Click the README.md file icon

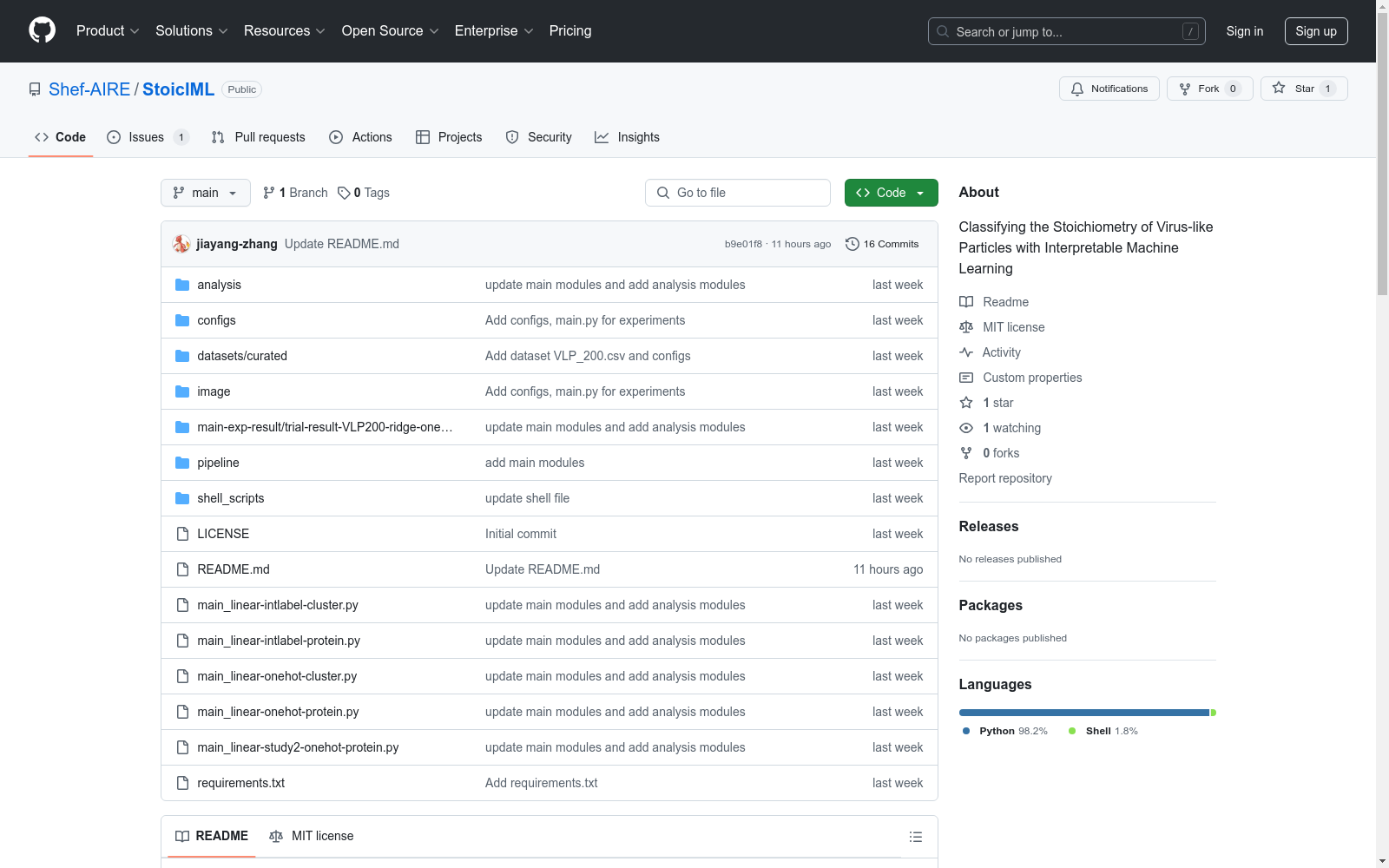(x=182, y=569)
